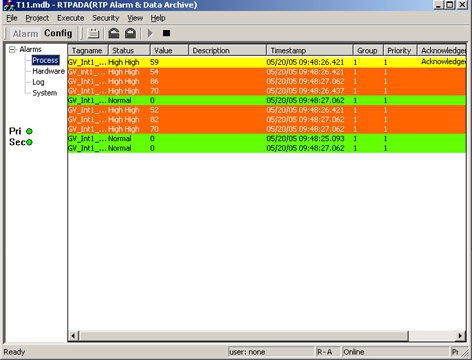The width and height of the screenshot is (472, 360).
Task: Click the application icon in title bar
Action: [8, 5]
